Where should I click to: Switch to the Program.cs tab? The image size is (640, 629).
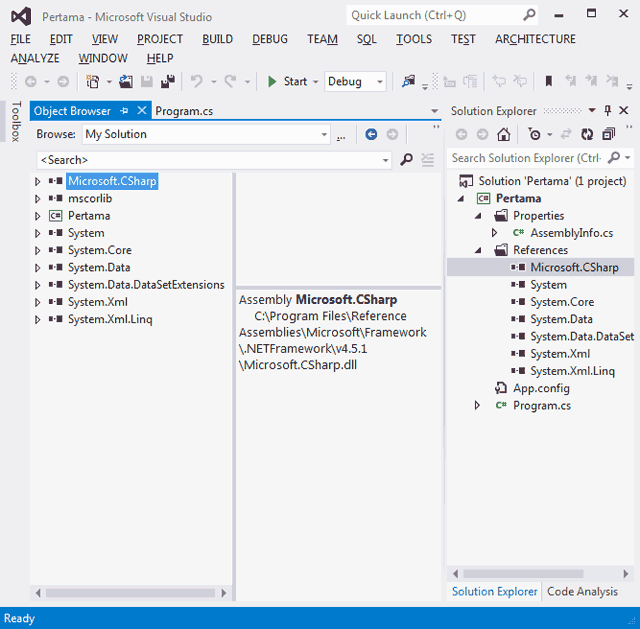pyautogui.click(x=184, y=111)
